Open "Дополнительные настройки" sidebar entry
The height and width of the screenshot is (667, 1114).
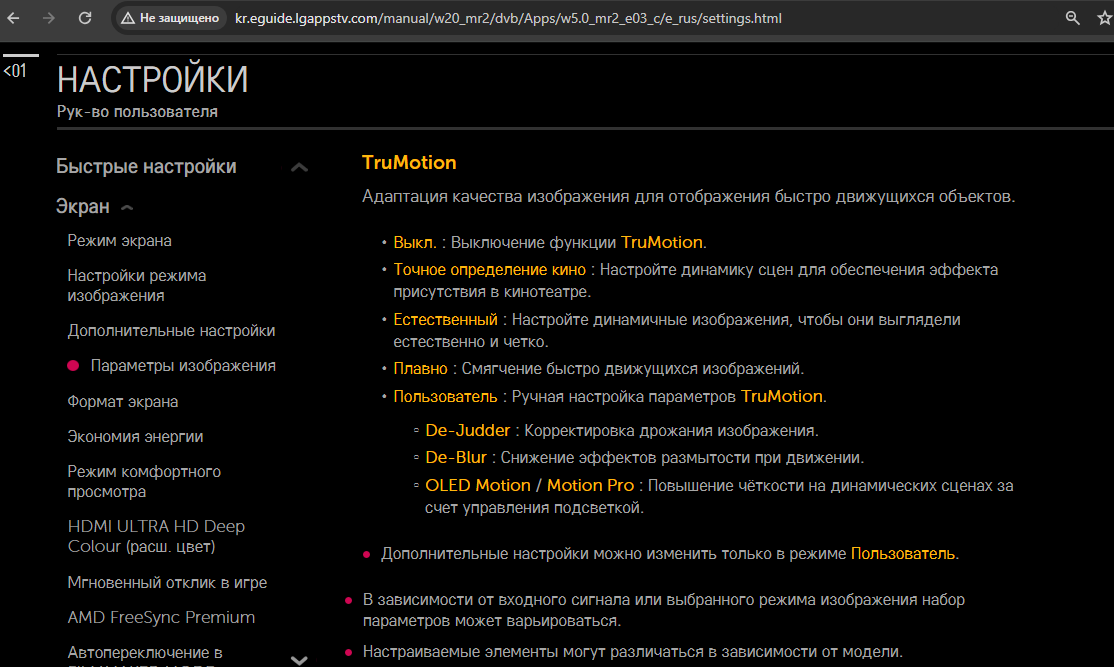pos(171,330)
